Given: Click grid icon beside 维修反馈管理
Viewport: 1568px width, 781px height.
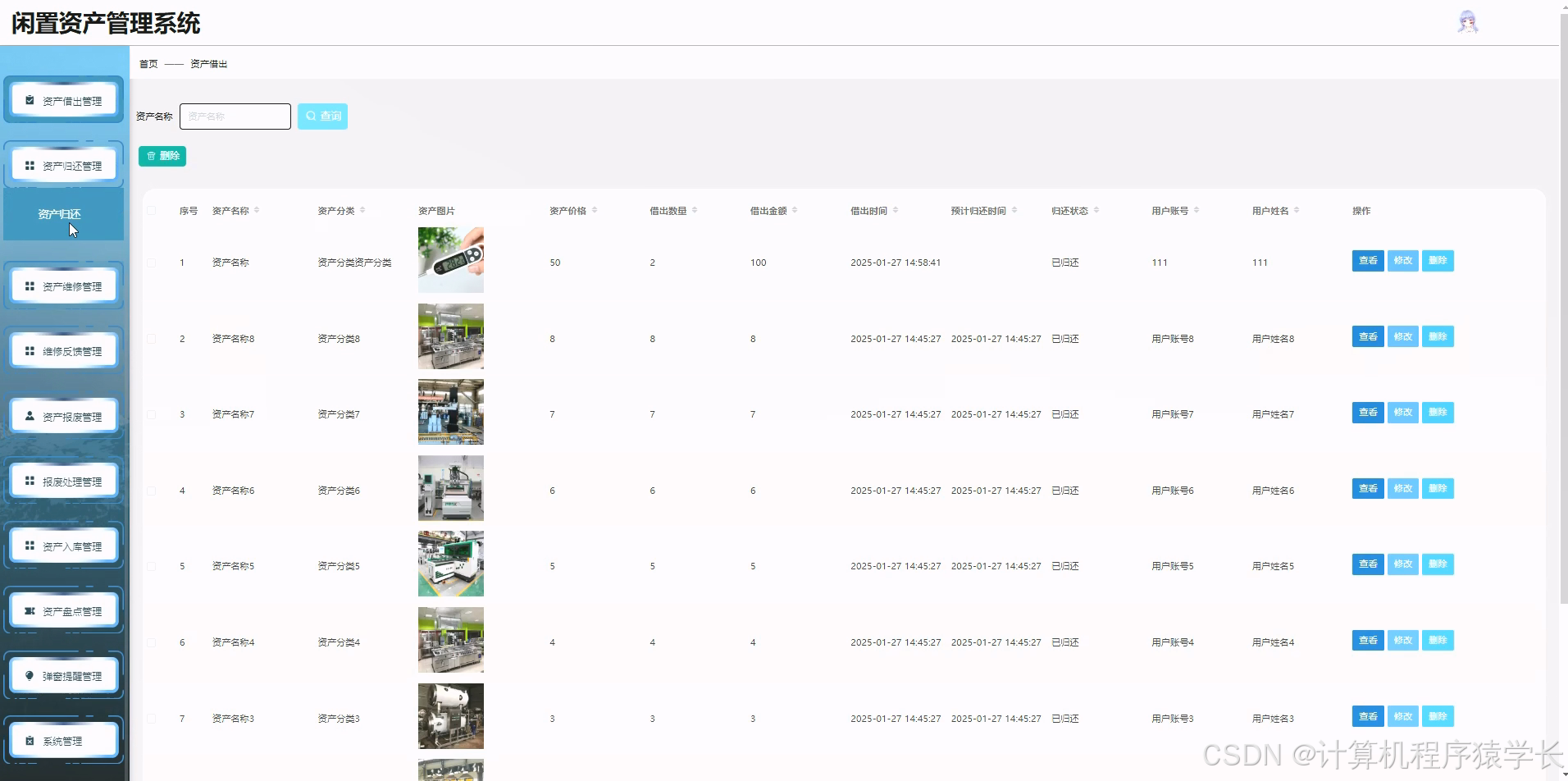Looking at the screenshot, I should [x=30, y=351].
